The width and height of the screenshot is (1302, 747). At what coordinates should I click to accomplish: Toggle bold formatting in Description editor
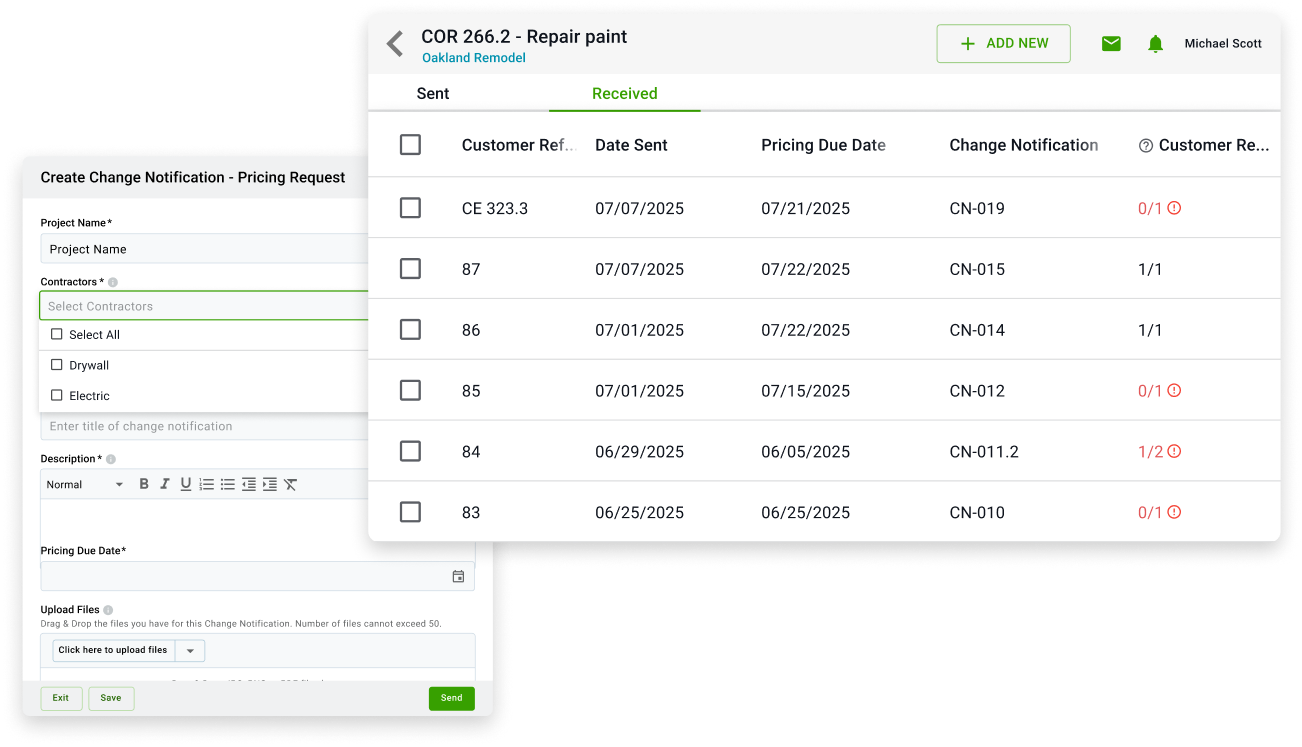[144, 484]
